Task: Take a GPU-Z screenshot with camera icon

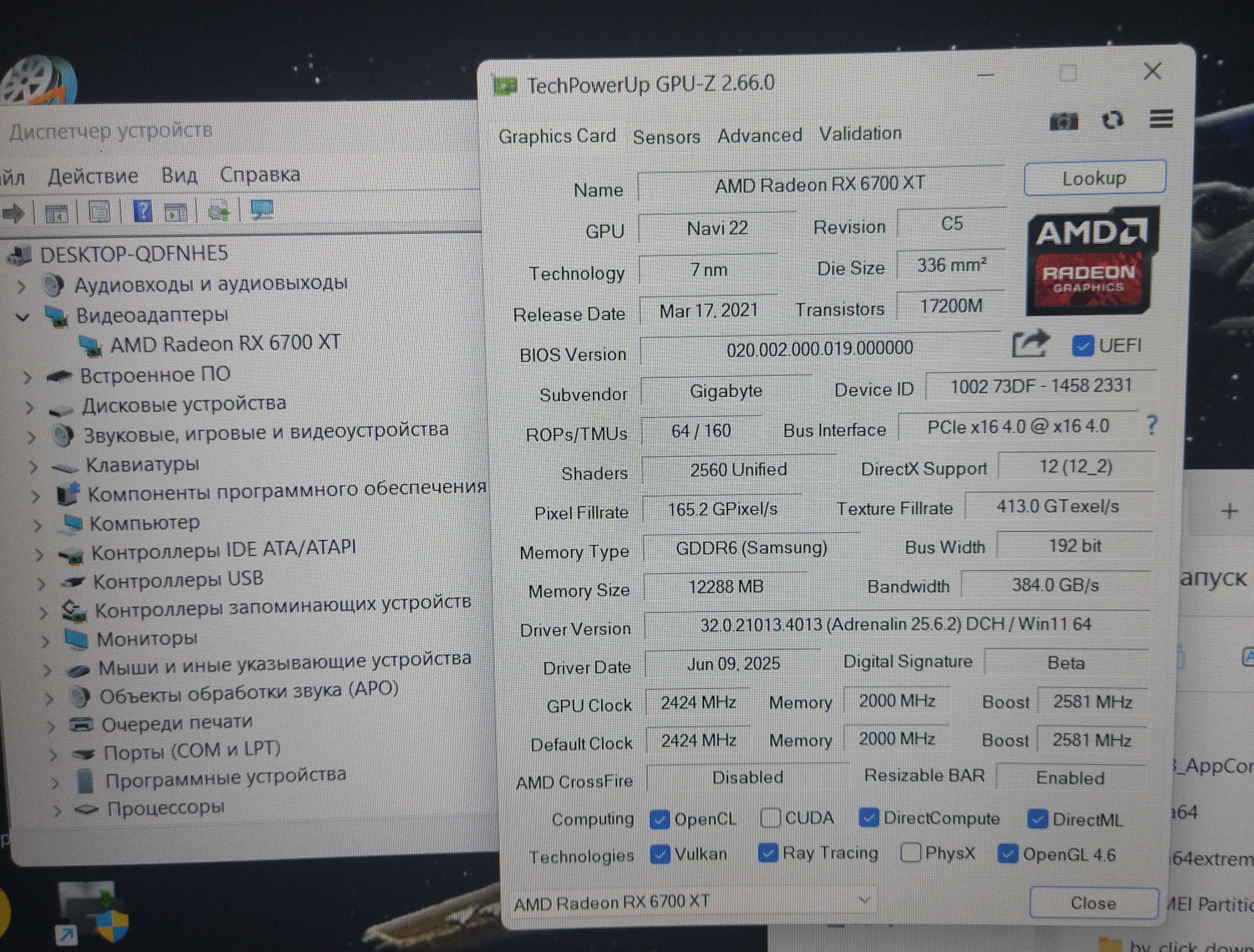Action: tap(1063, 121)
